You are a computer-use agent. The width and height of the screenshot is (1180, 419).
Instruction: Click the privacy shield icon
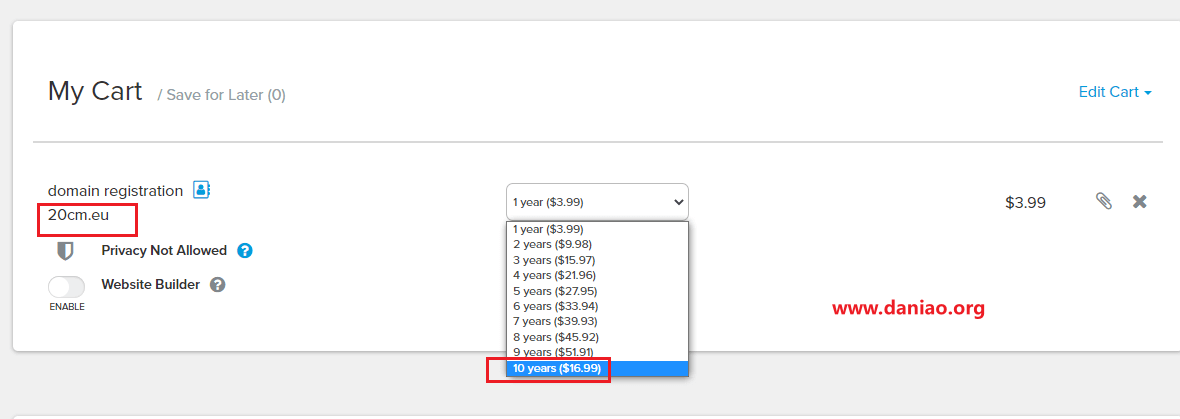[65, 250]
